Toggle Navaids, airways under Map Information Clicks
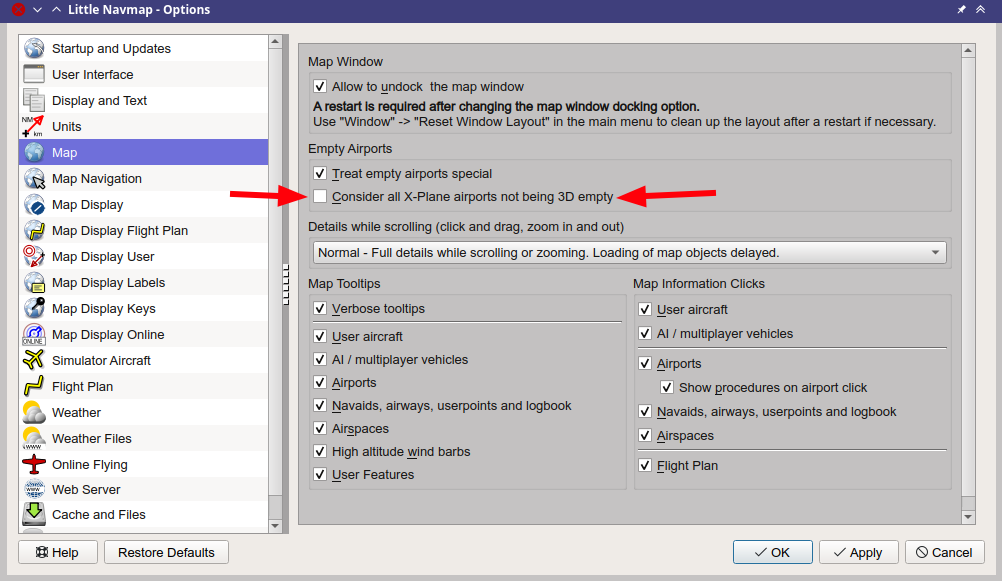 [x=645, y=412]
